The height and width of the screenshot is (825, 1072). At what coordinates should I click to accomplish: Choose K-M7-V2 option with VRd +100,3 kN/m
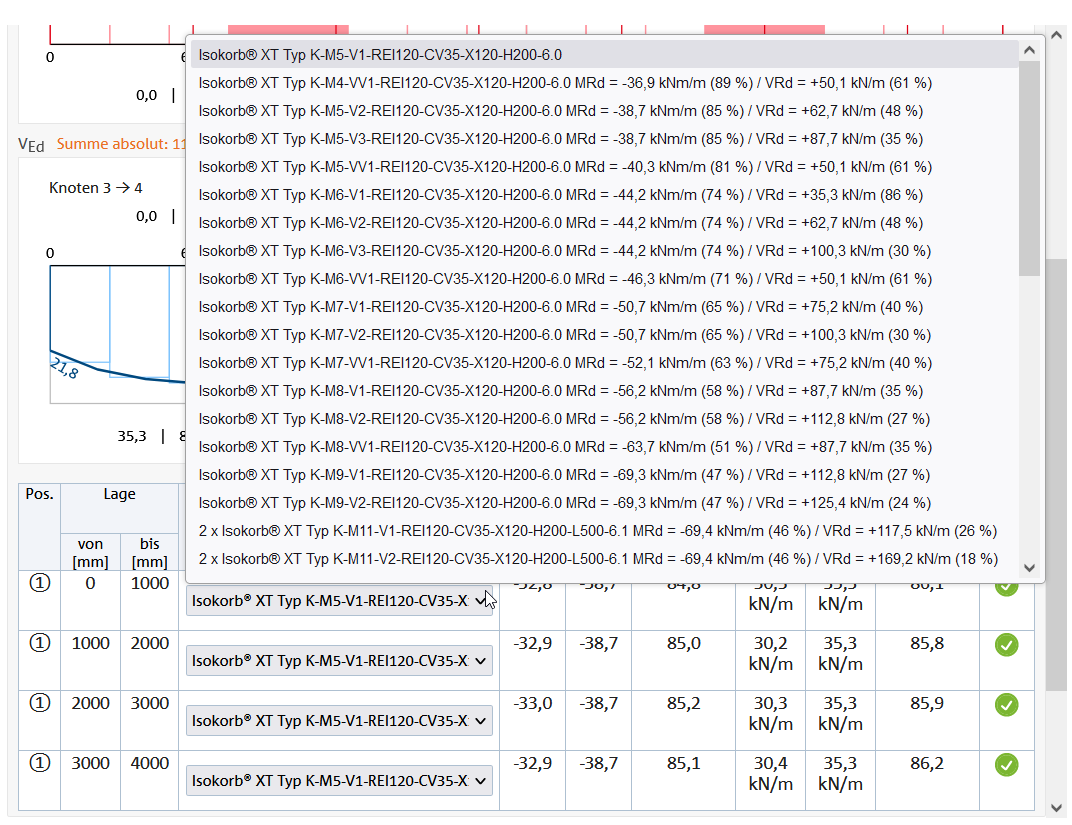[x=604, y=335]
